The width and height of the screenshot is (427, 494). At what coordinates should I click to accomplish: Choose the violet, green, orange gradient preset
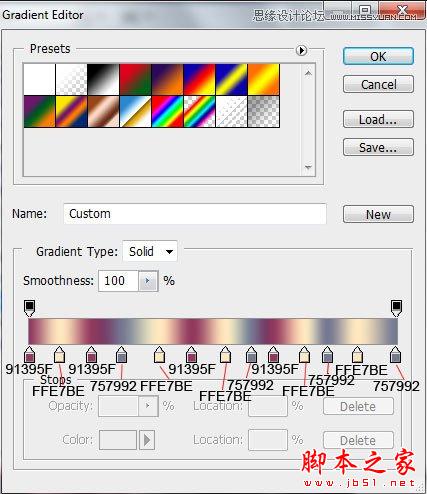[x=39, y=111]
